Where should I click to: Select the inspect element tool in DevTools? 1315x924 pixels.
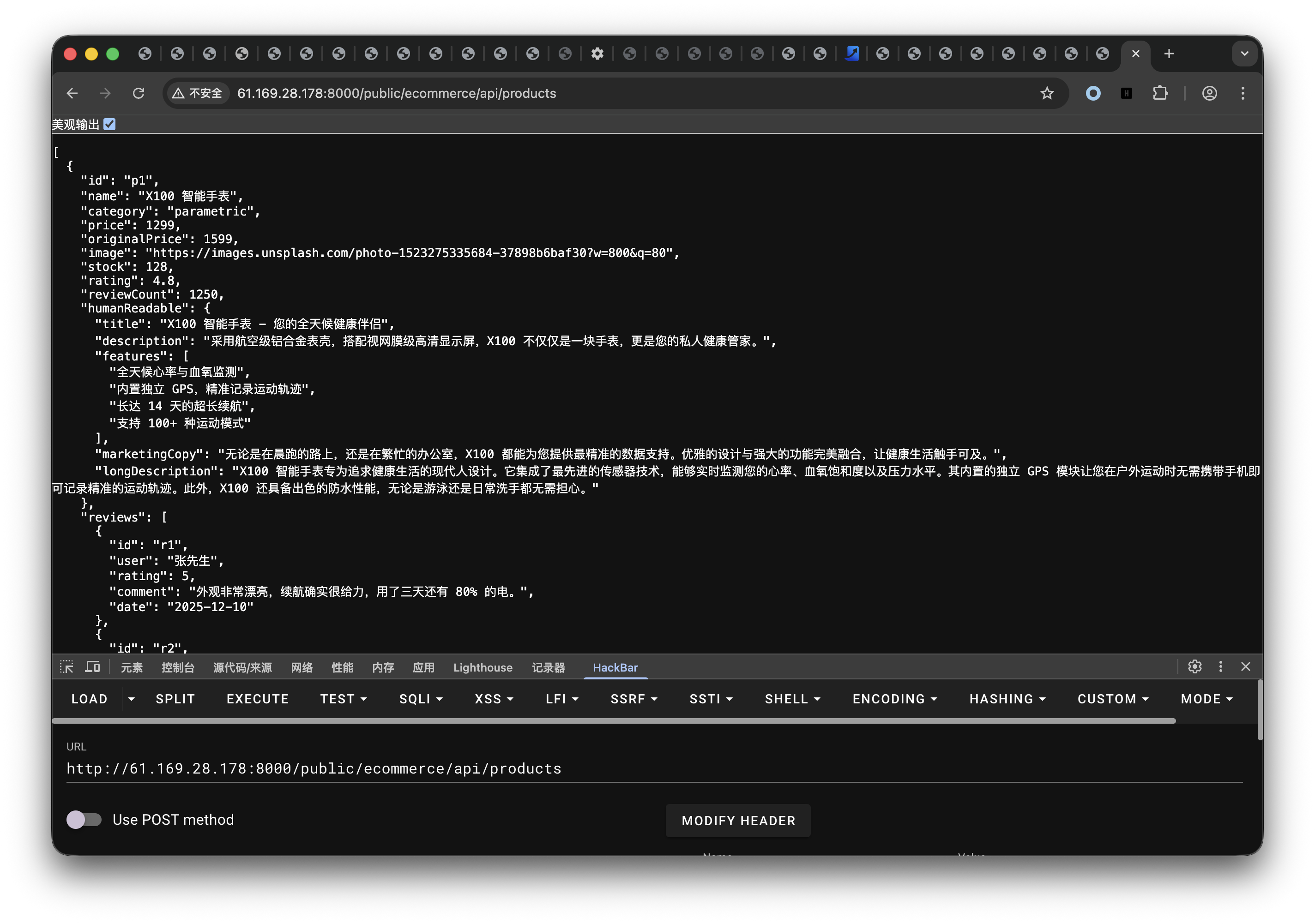coord(66,666)
